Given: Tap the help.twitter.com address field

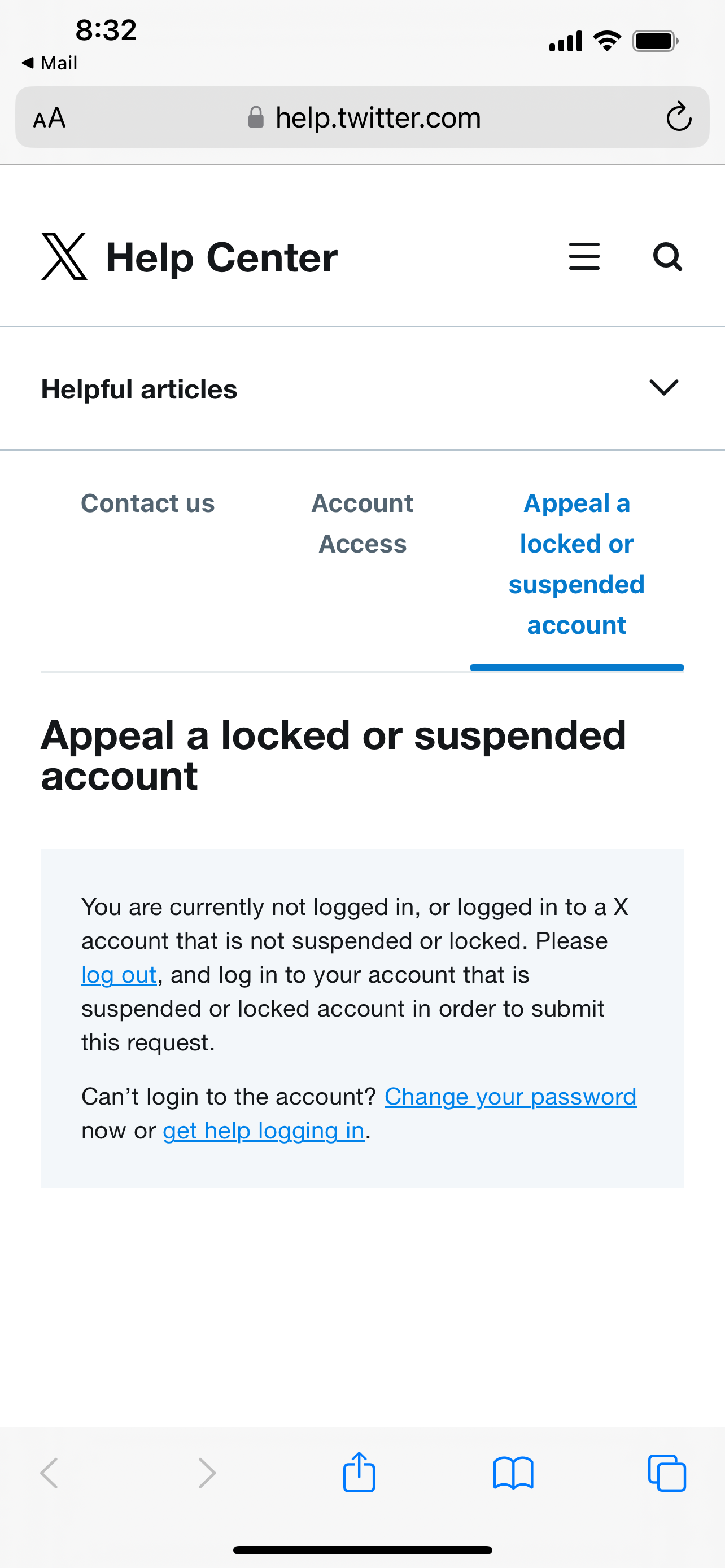Looking at the screenshot, I should 377,117.
